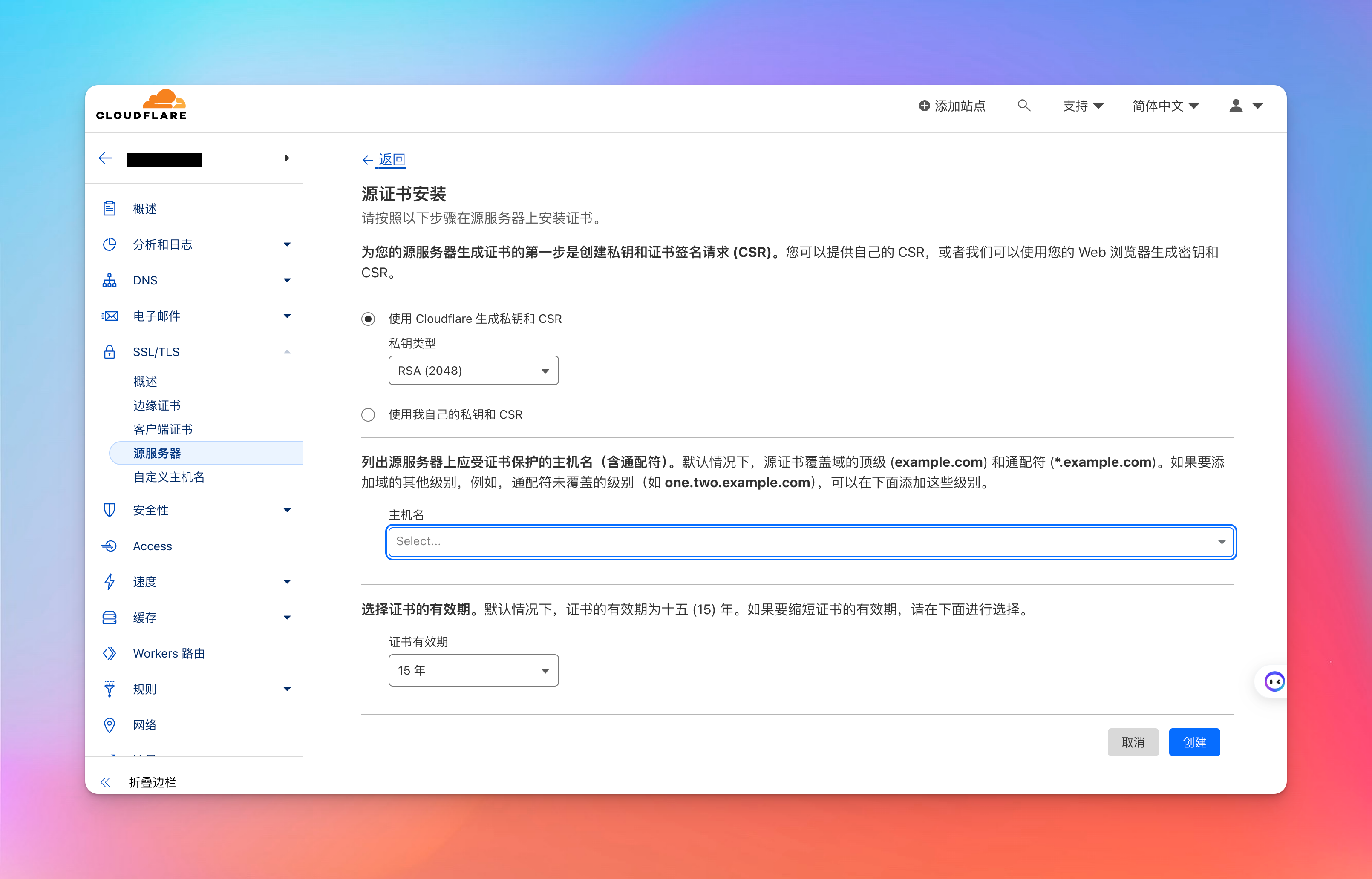Click the 概述 clipboard icon in sidebar
This screenshot has width=1372, height=879.
[x=109, y=208]
